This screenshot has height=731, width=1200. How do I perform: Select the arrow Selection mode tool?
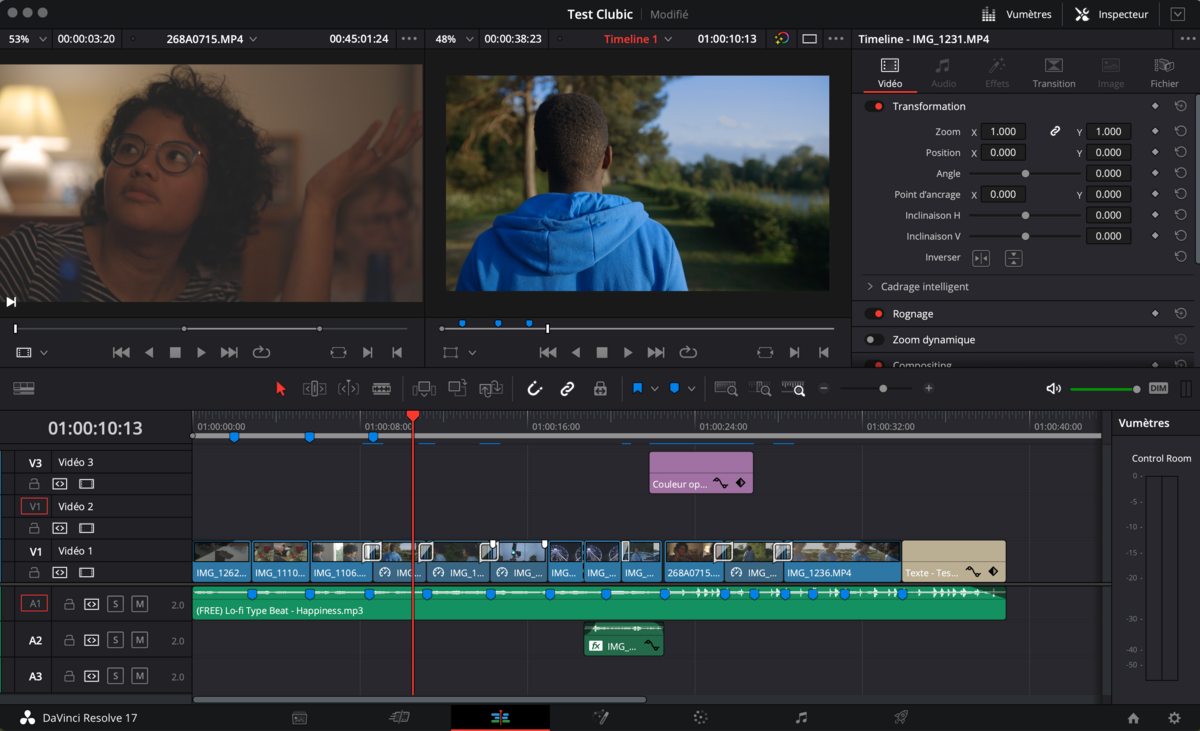[281, 389]
